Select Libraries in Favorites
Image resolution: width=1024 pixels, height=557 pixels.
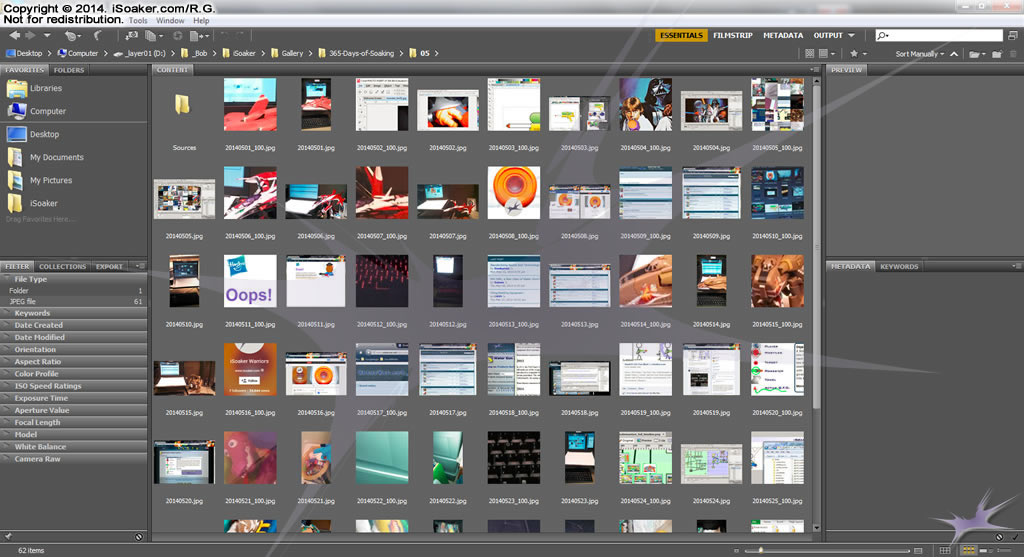click(34, 88)
